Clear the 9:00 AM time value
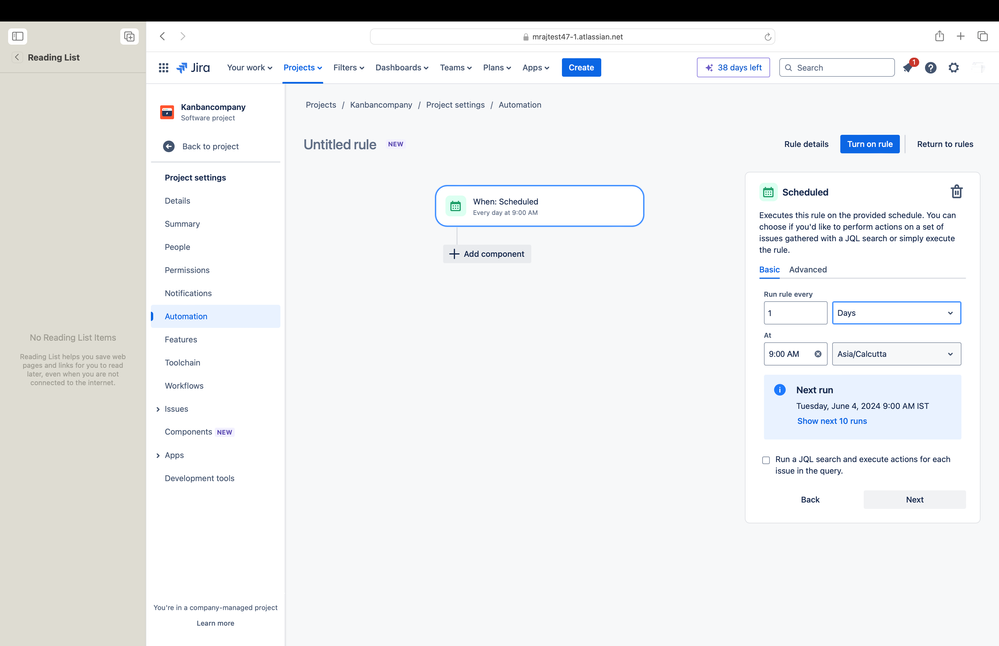Screen dimensions: 999x646 tap(818, 354)
